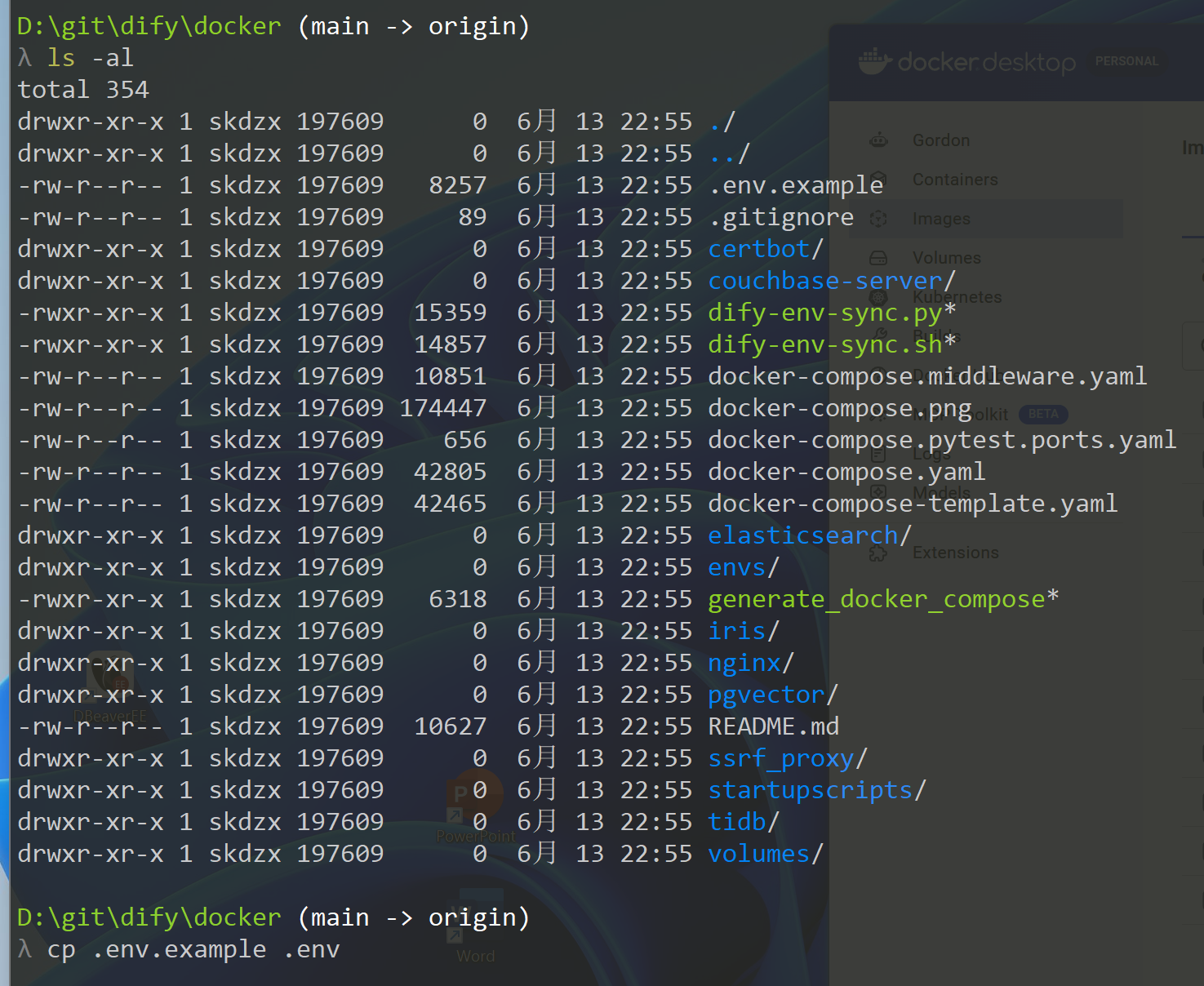Click docker-compose.yaml file name
Screen dimensions: 1204x986
(x=847, y=472)
